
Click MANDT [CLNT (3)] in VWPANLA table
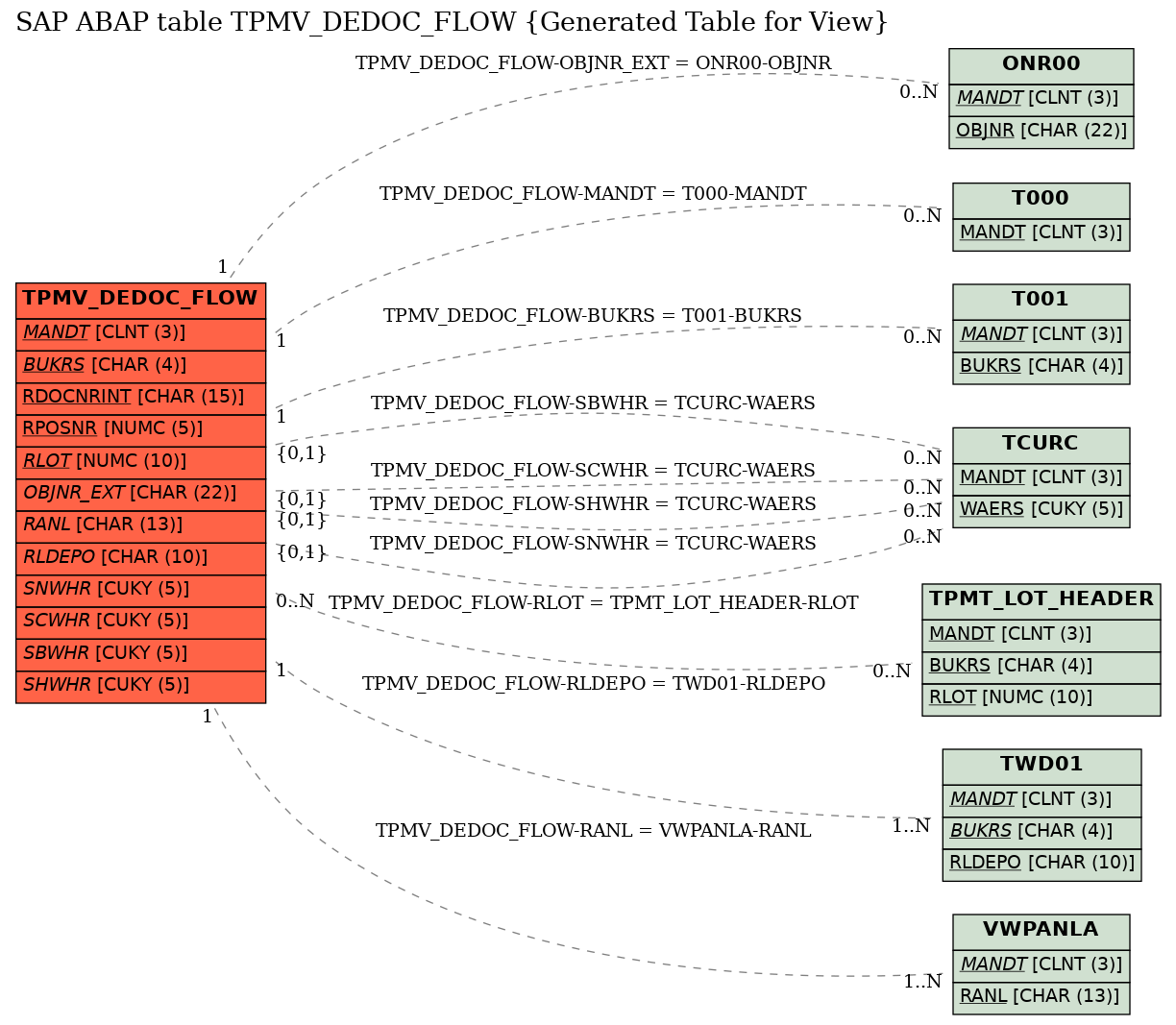tap(1041, 965)
